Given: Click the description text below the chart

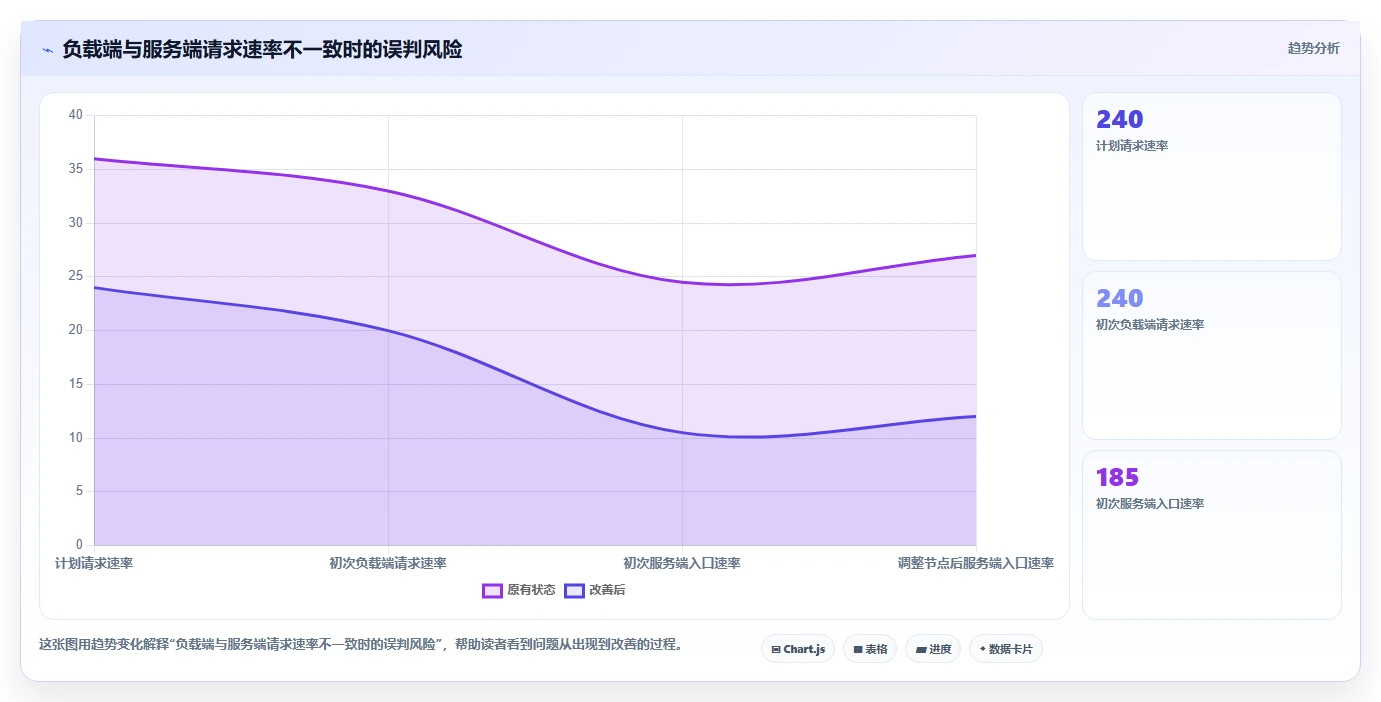Looking at the screenshot, I should pos(364,645).
